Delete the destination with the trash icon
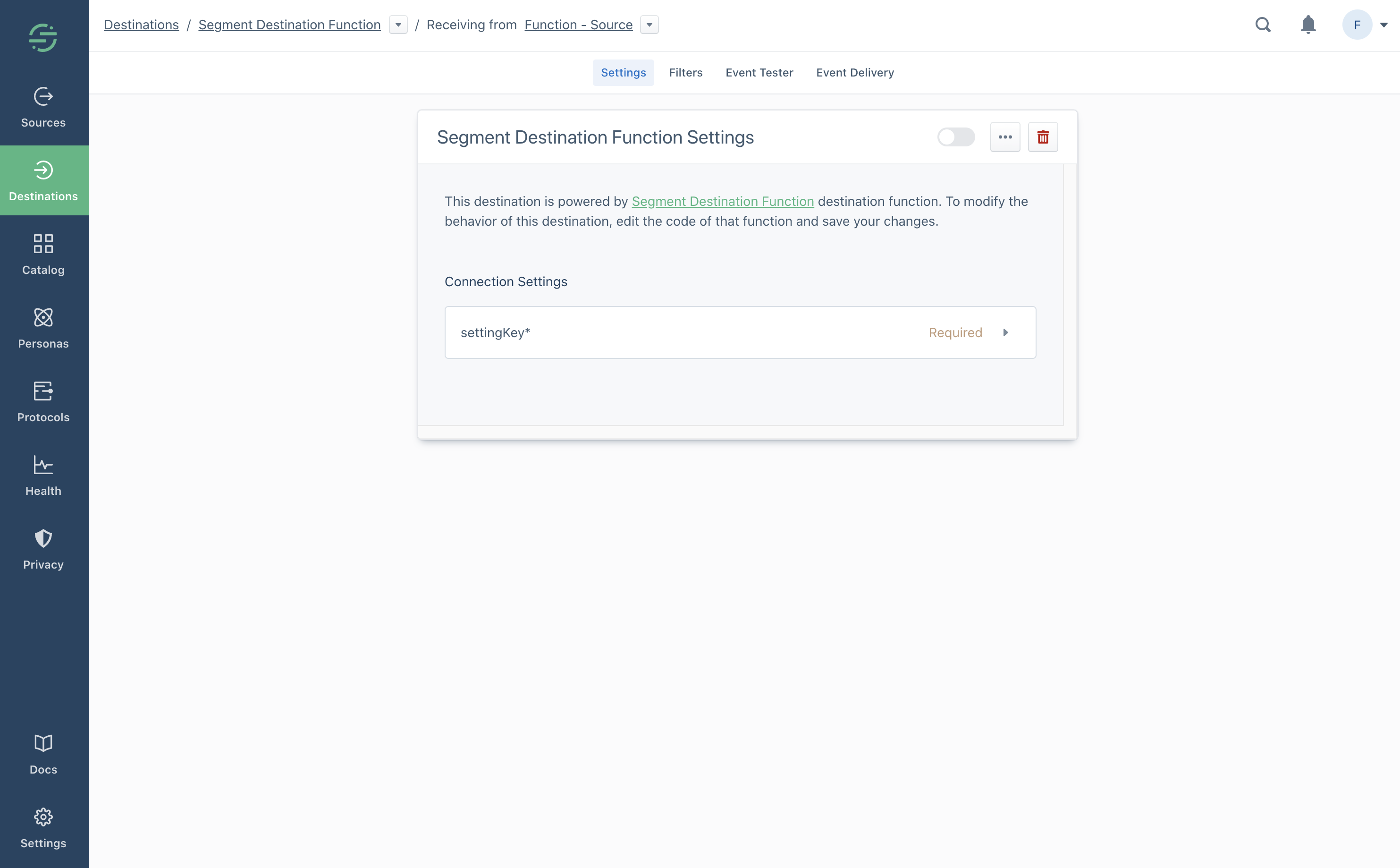This screenshot has width=1400, height=868. pos(1043,136)
